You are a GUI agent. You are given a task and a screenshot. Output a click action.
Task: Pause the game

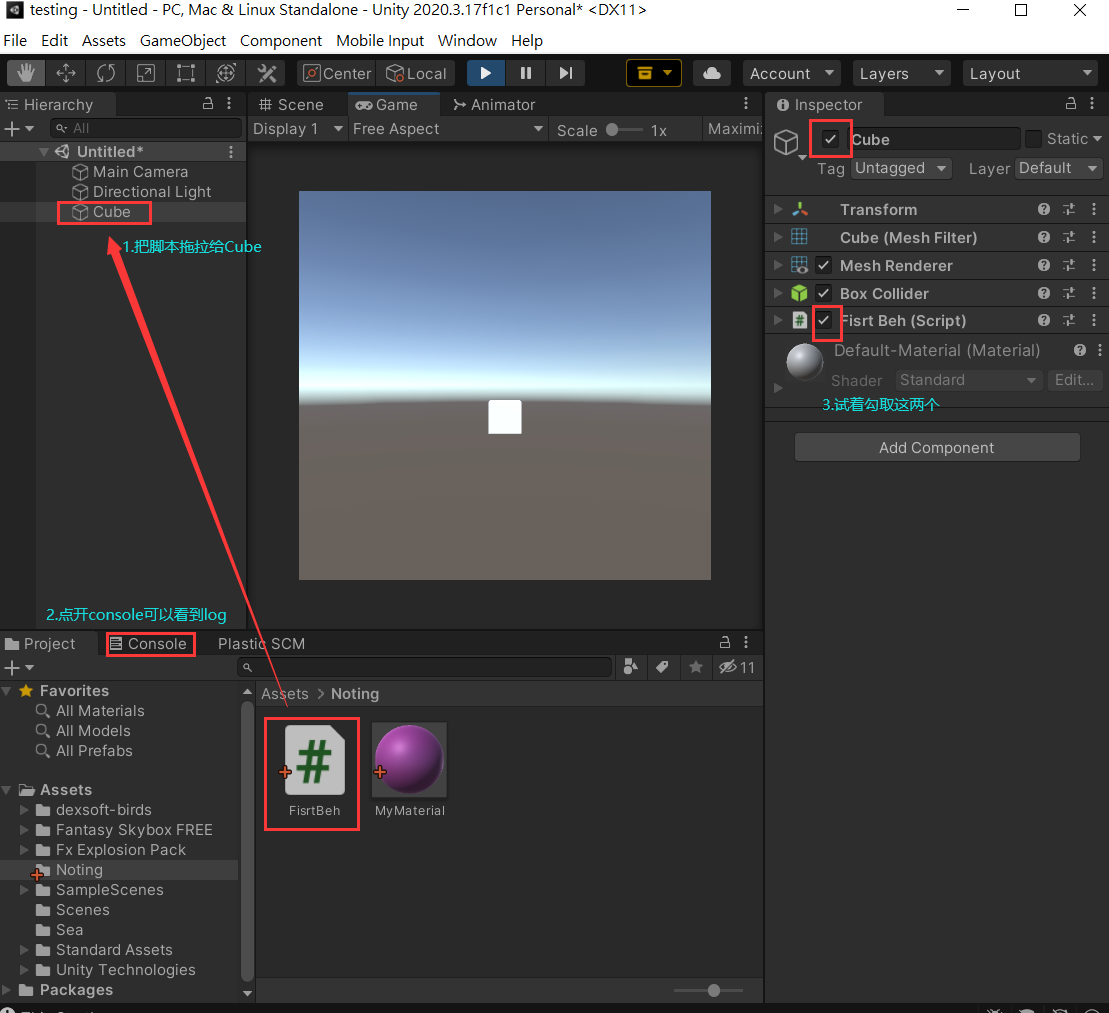pyautogui.click(x=526, y=73)
